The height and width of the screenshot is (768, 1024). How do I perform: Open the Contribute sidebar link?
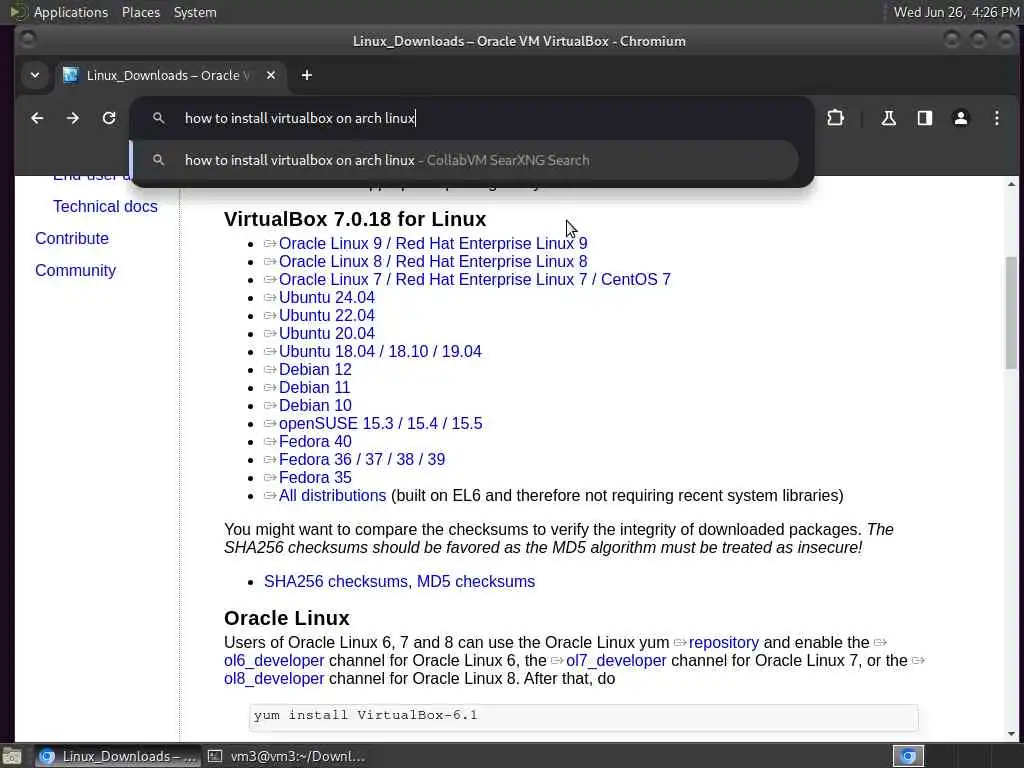point(72,238)
